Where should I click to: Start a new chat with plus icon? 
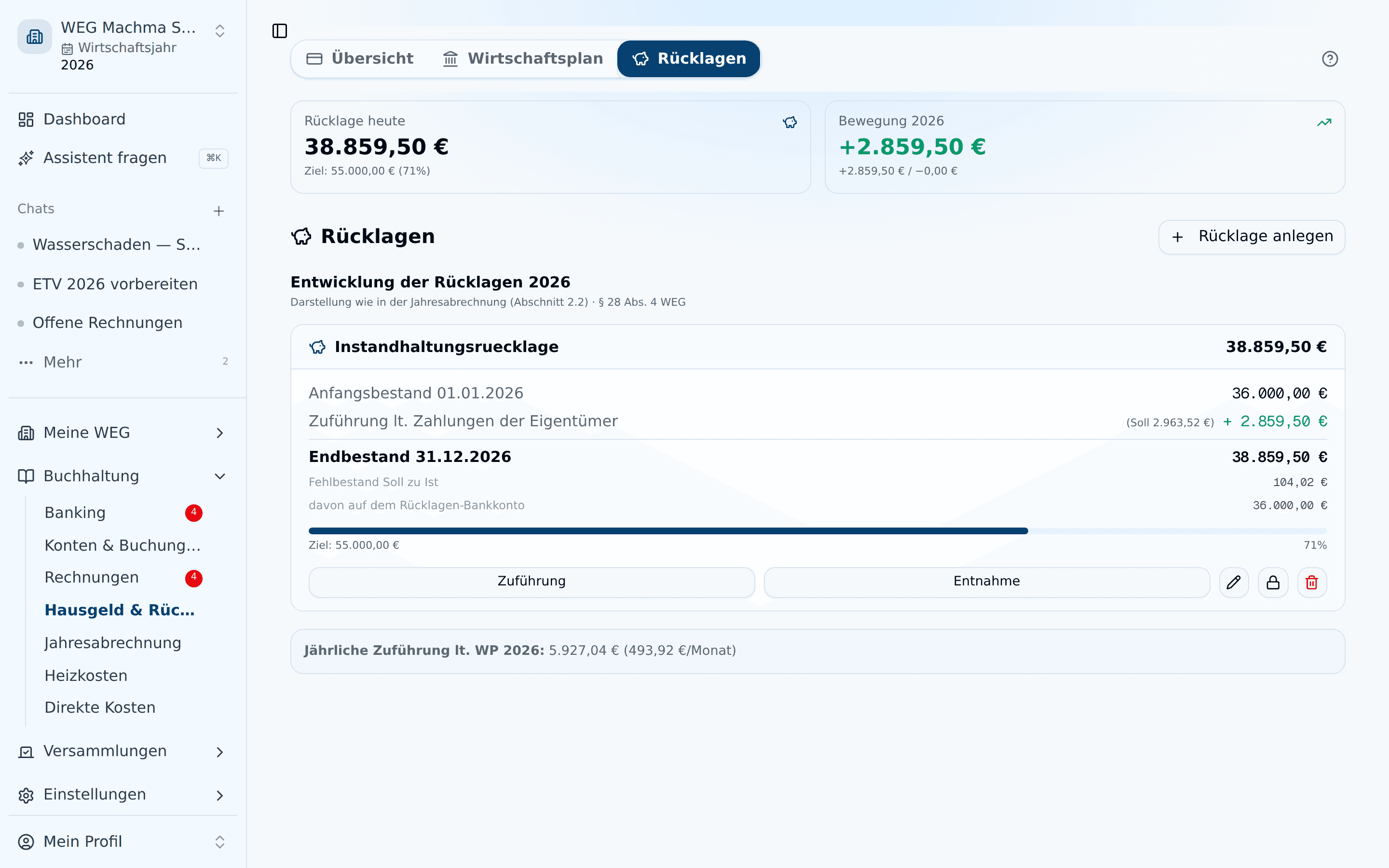tap(218, 211)
